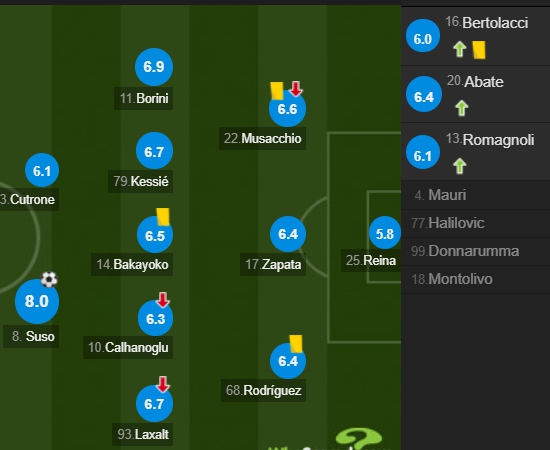The height and width of the screenshot is (450, 550).
Task: Click Bertolacci's yellow card in bench list
Action: point(479,50)
